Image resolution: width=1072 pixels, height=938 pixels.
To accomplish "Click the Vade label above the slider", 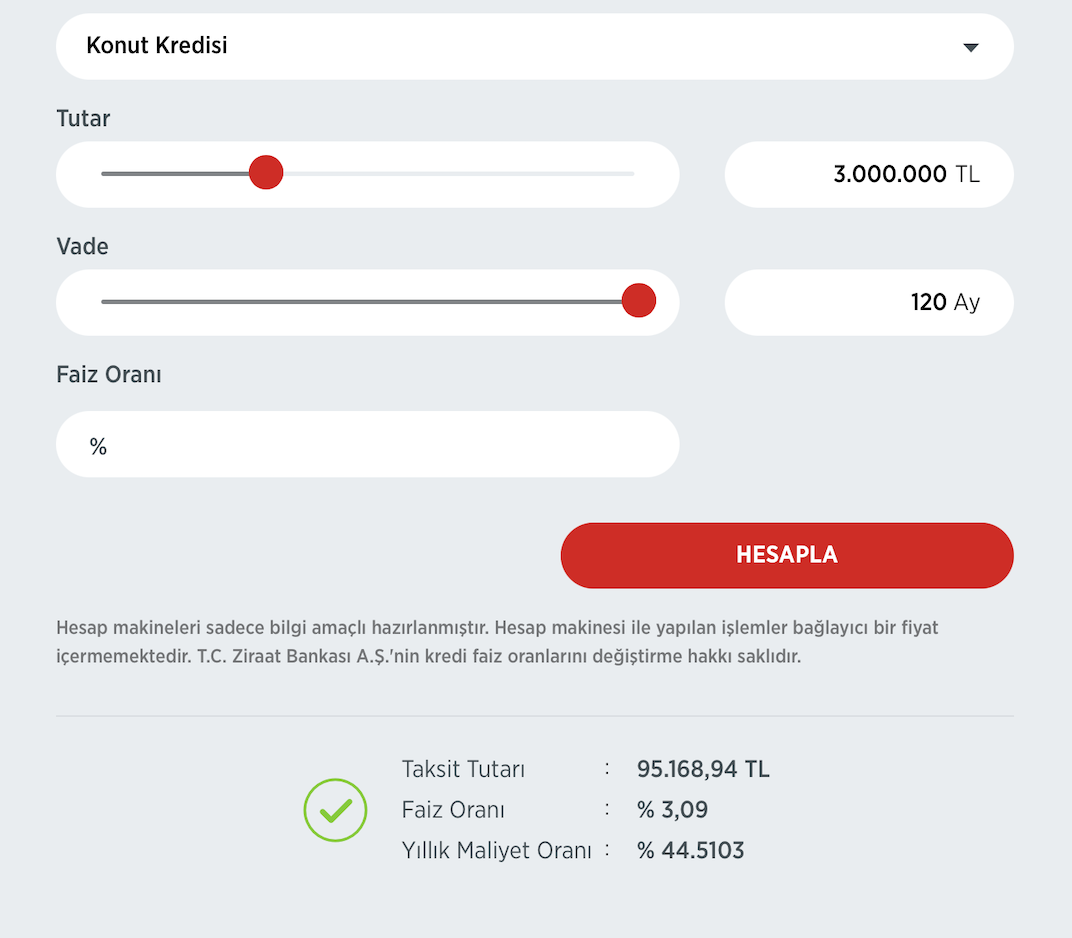I will [x=82, y=246].
